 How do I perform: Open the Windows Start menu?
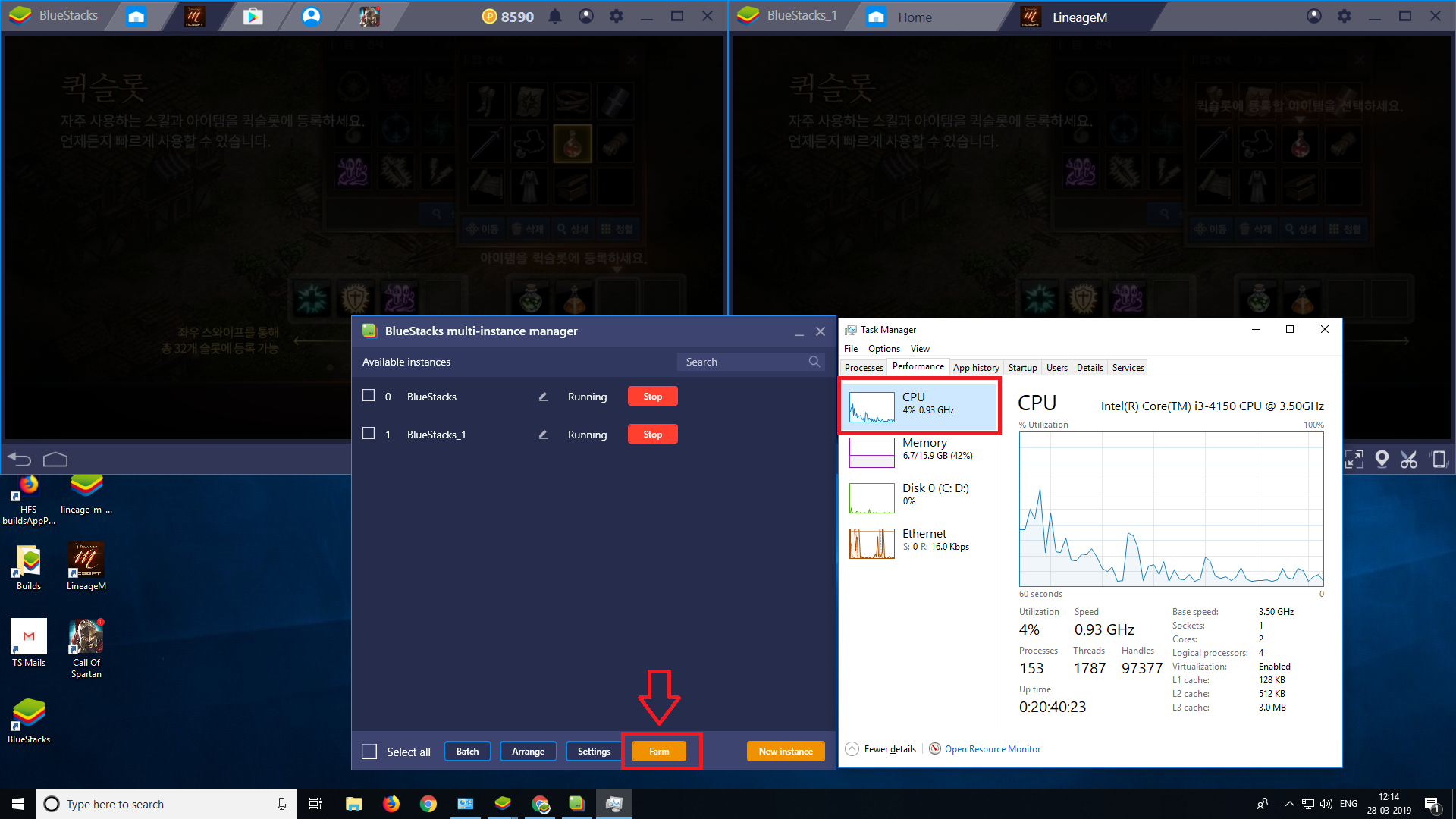pos(18,804)
